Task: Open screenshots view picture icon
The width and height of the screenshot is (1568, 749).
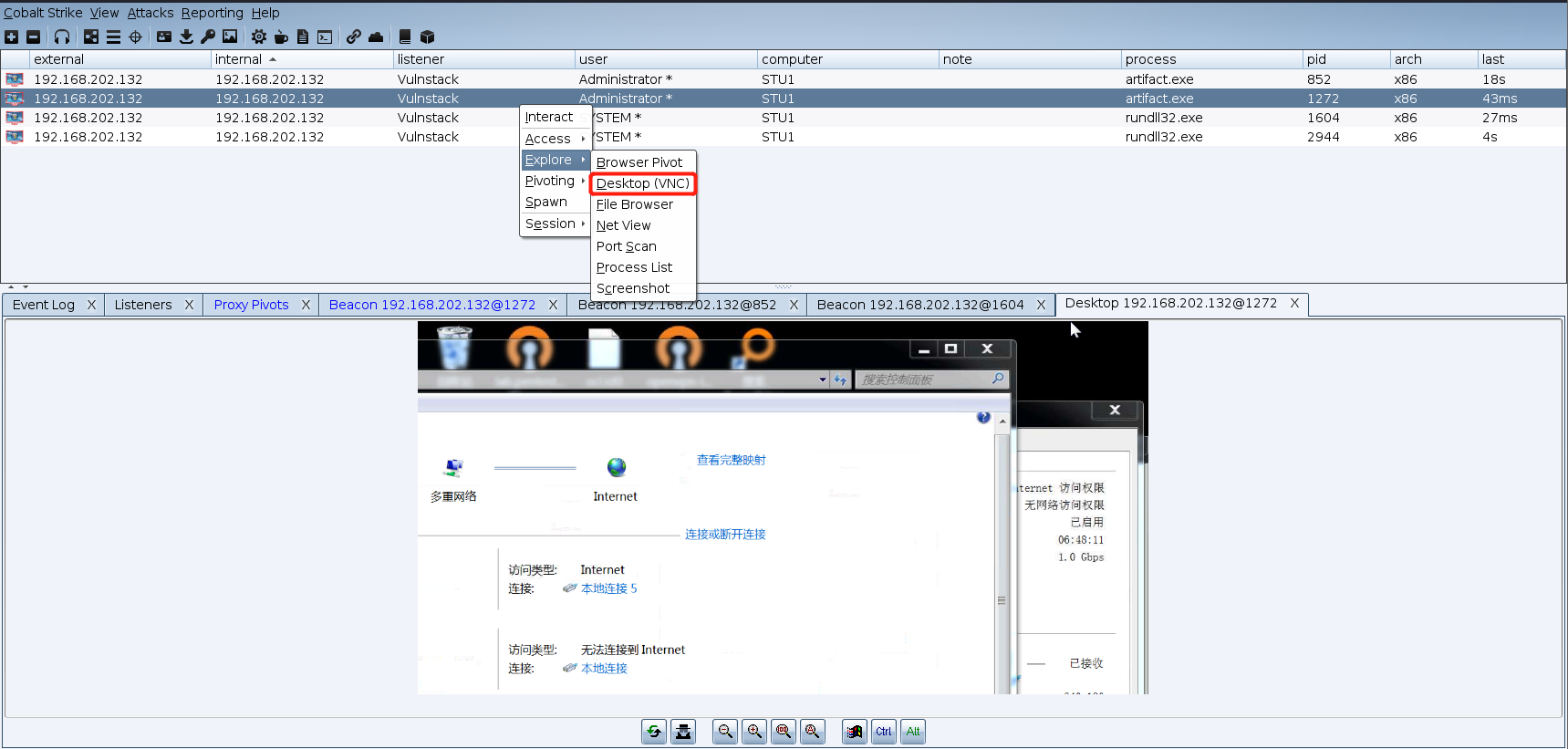Action: 230,36
